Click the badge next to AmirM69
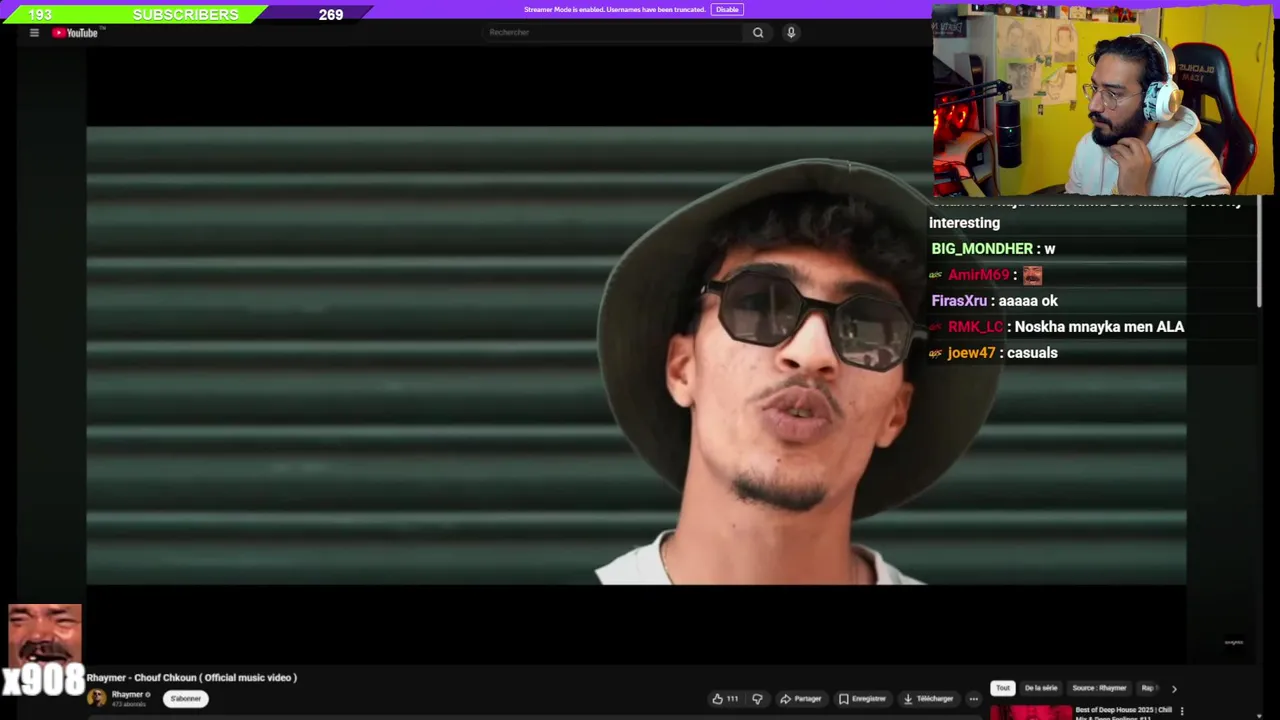The height and width of the screenshot is (720, 1280). click(936, 275)
